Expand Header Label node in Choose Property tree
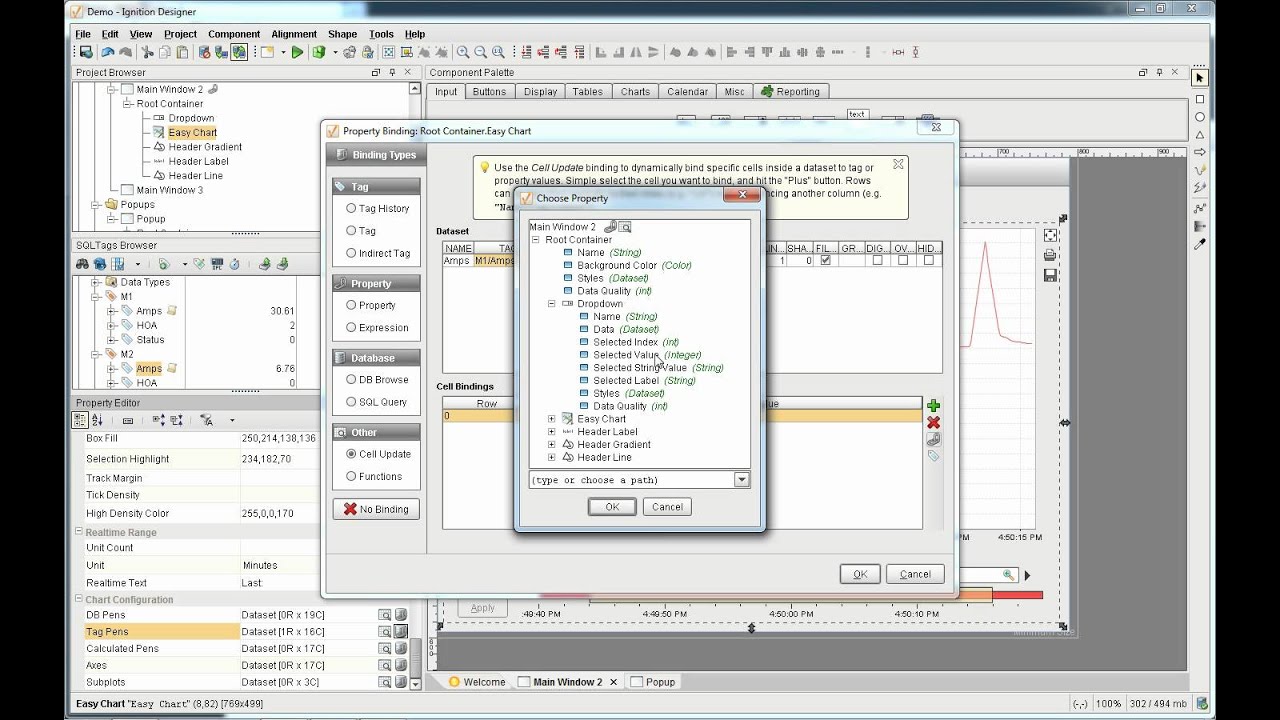 (551, 432)
